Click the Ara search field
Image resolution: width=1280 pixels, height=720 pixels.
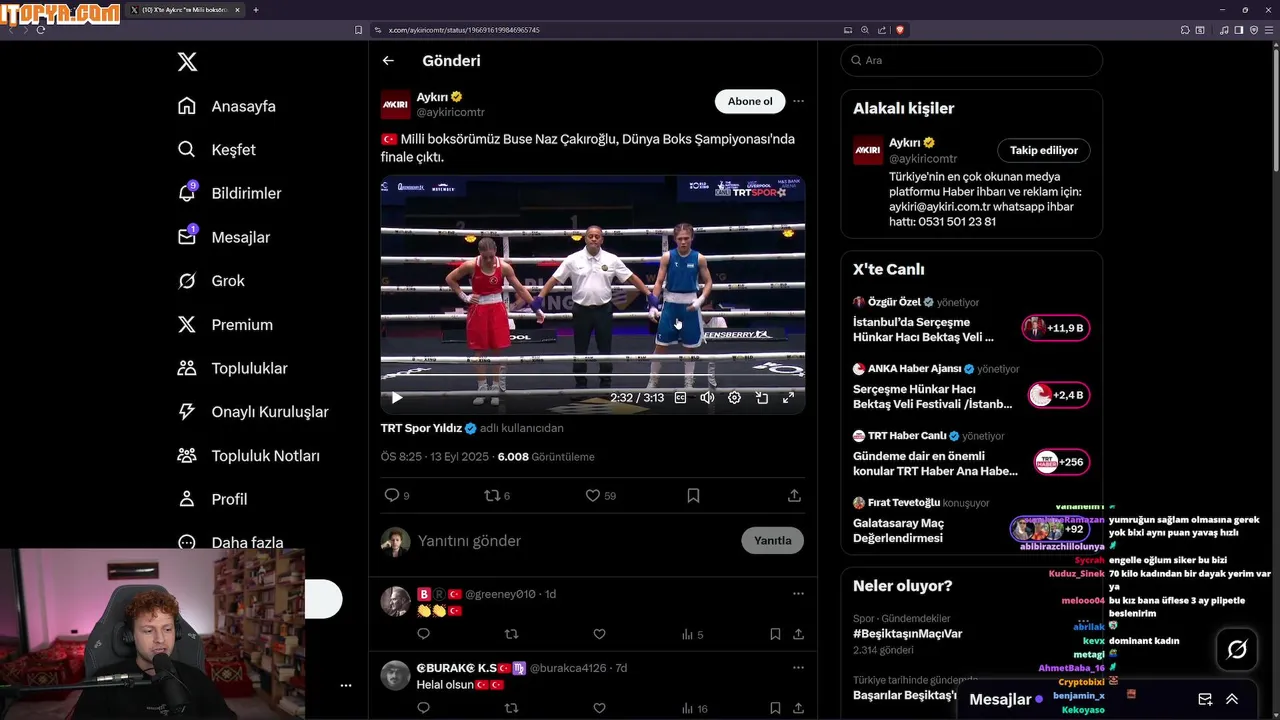[971, 60]
